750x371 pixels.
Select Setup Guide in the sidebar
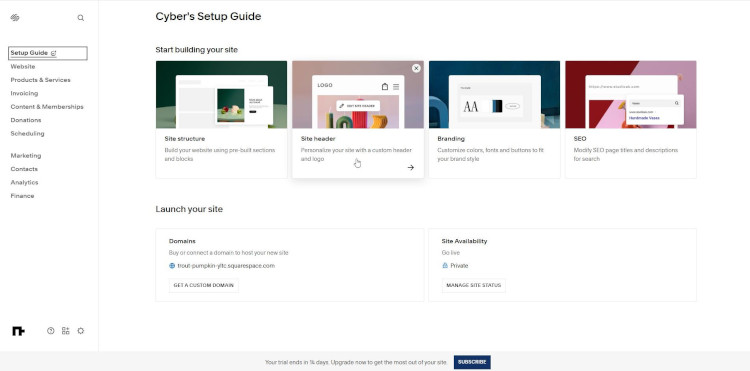[x=48, y=53]
